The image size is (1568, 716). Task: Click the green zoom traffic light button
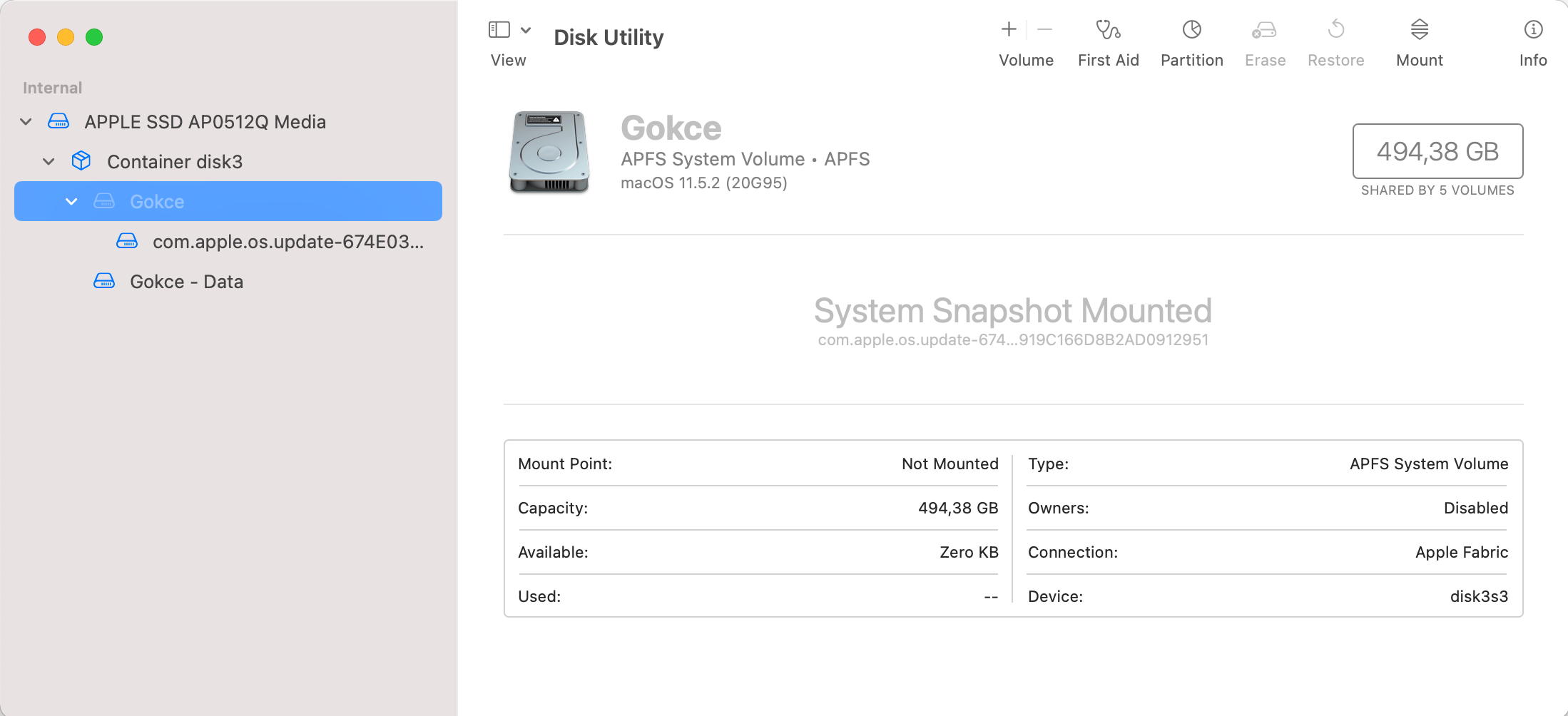(94, 37)
